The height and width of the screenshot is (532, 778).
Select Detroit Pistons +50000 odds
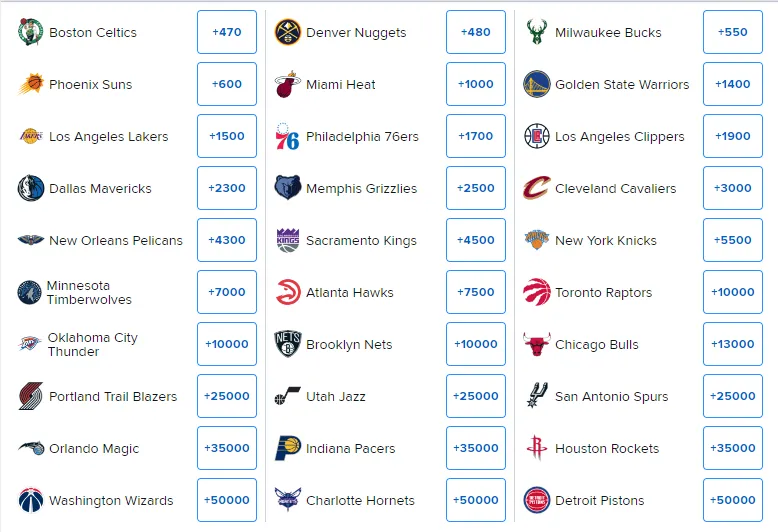(733, 500)
